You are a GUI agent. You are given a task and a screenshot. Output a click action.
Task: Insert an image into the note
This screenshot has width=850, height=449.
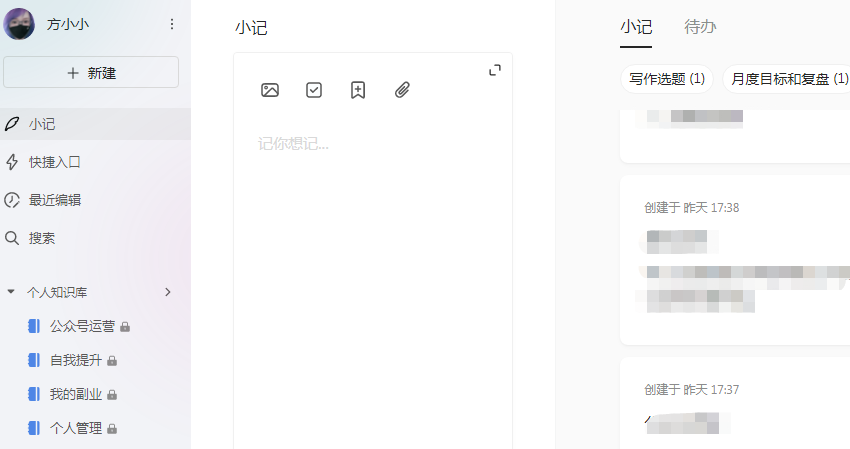click(x=270, y=90)
